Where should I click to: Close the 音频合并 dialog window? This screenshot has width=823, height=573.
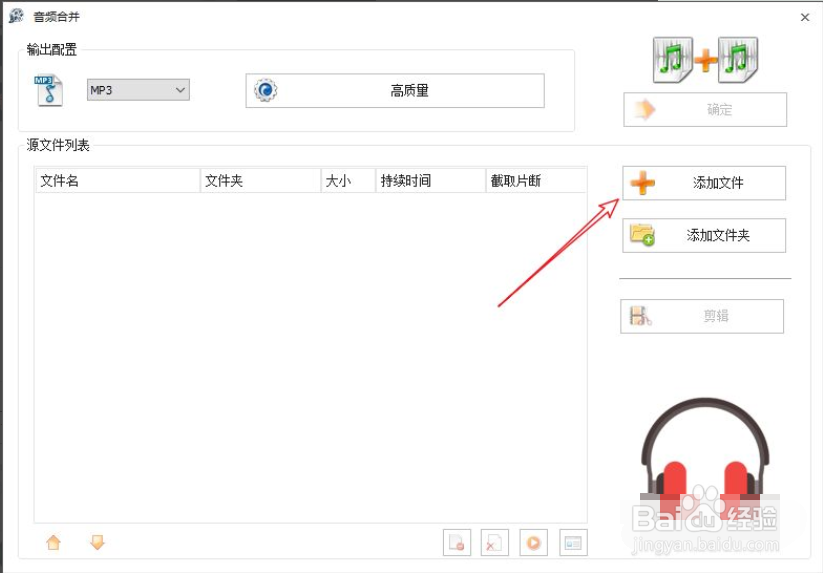805,17
